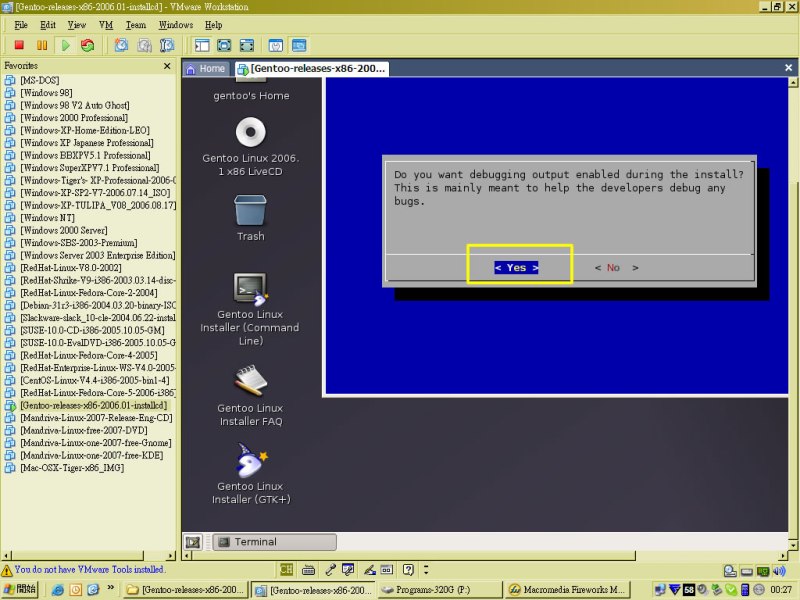Click the Revert to snapshot icon
The width and height of the screenshot is (800, 600).
144,45
